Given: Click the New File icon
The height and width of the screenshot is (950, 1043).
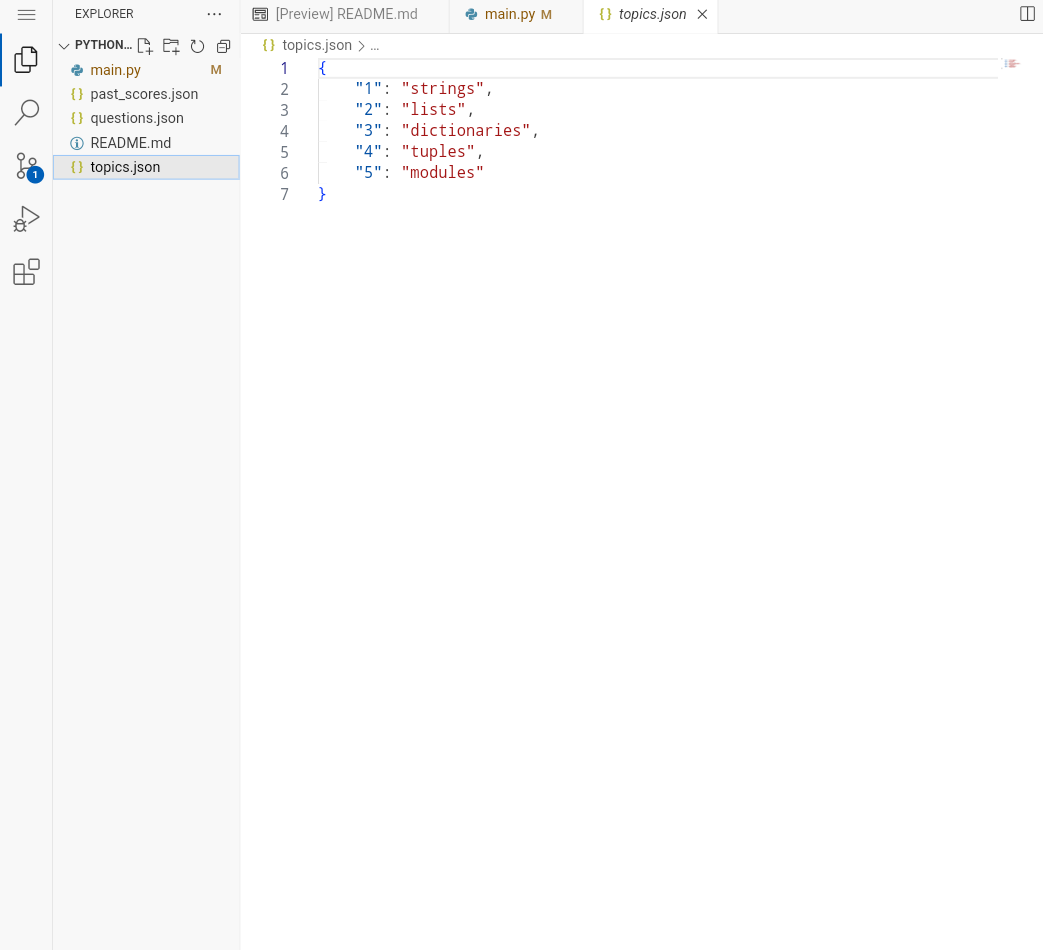Looking at the screenshot, I should (145, 46).
